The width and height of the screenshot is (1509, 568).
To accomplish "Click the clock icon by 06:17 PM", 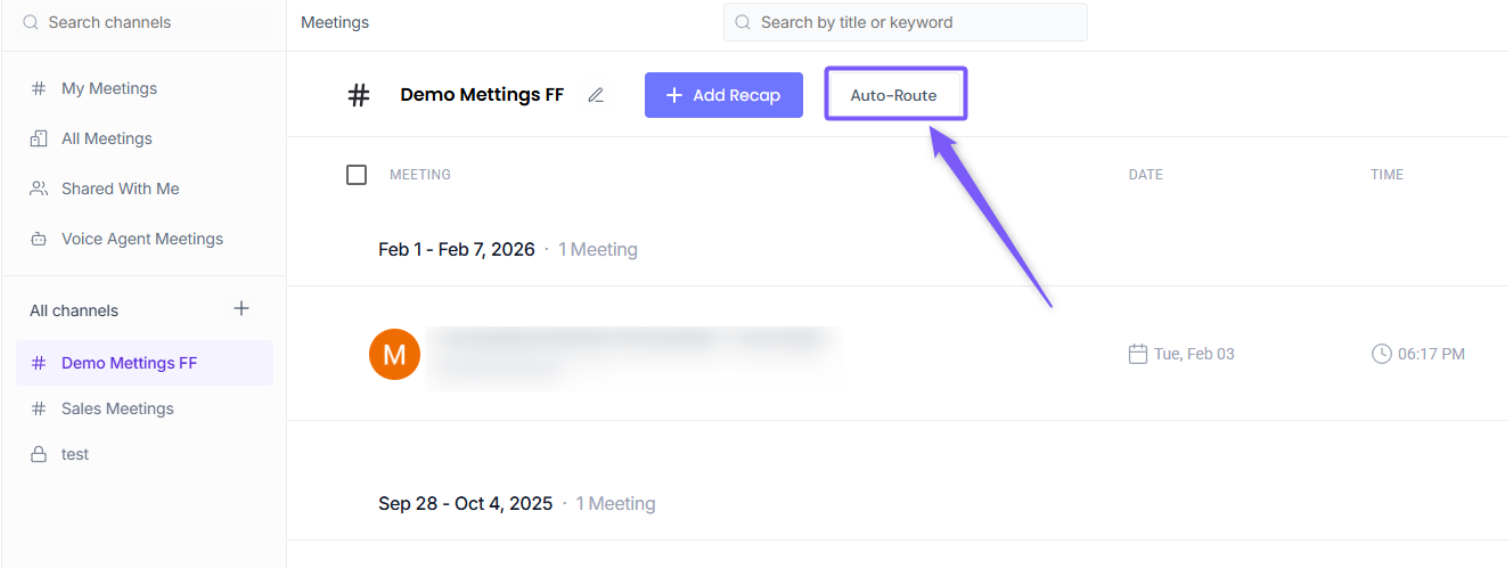I will 1381,354.
